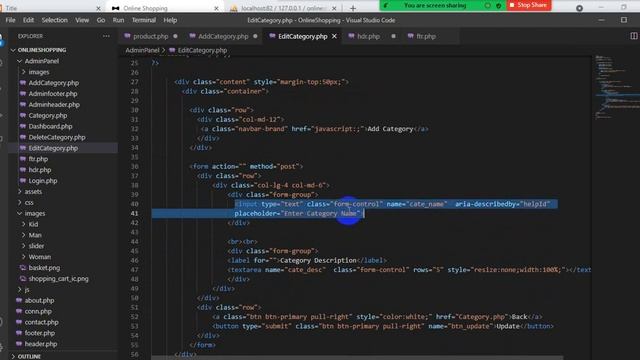Click the PHP icon on ftr.php tab

coord(410,36)
